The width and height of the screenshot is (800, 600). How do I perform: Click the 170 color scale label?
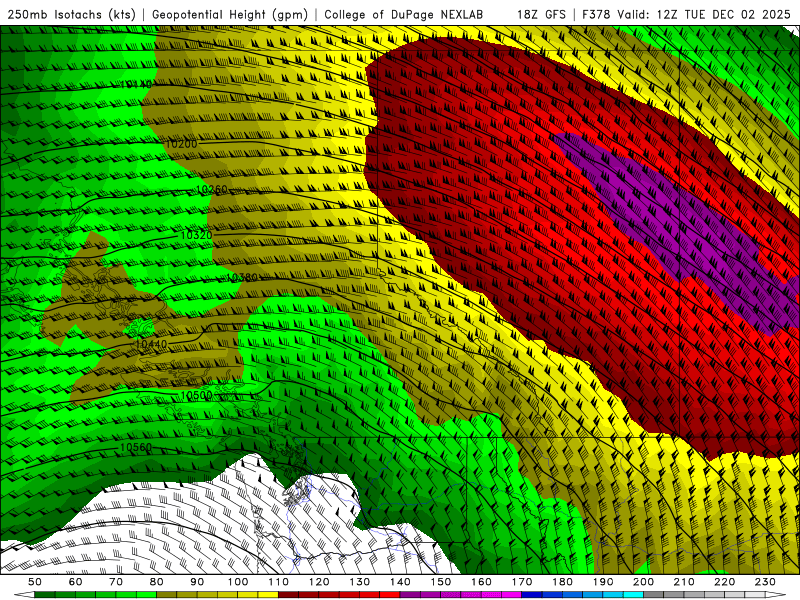[522, 582]
